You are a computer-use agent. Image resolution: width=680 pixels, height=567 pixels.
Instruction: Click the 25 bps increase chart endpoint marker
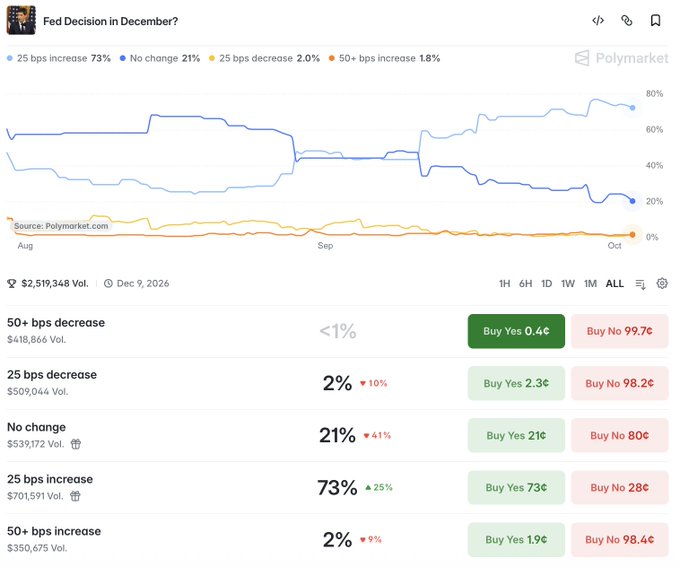(x=632, y=108)
